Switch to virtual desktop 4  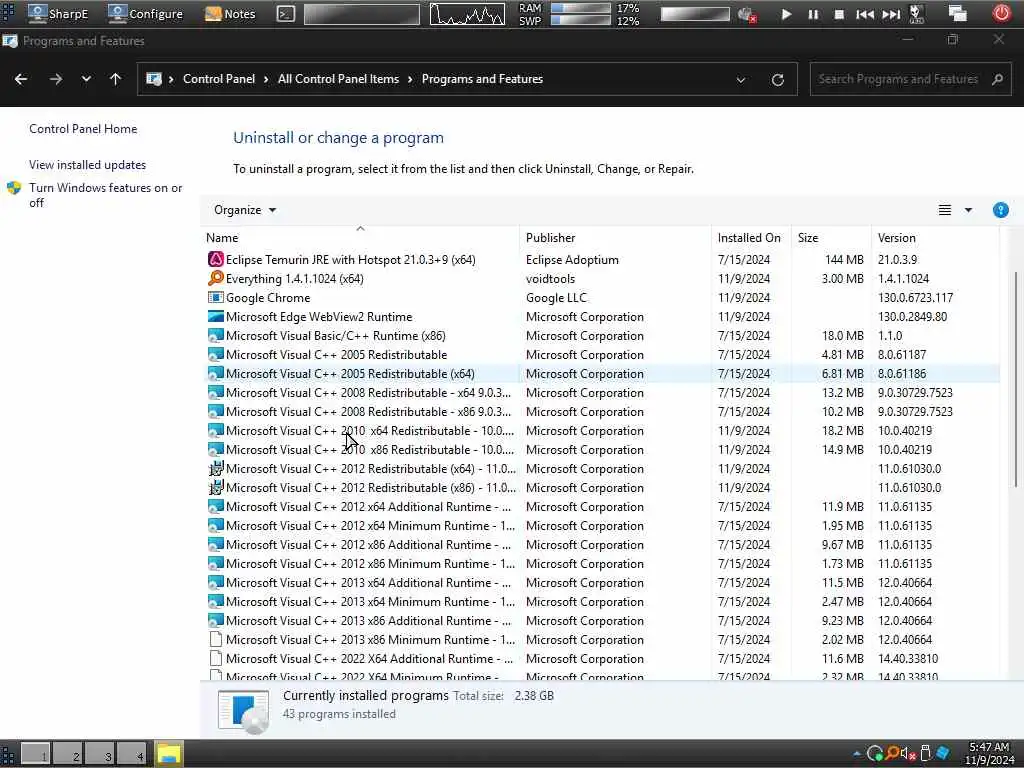coord(131,754)
